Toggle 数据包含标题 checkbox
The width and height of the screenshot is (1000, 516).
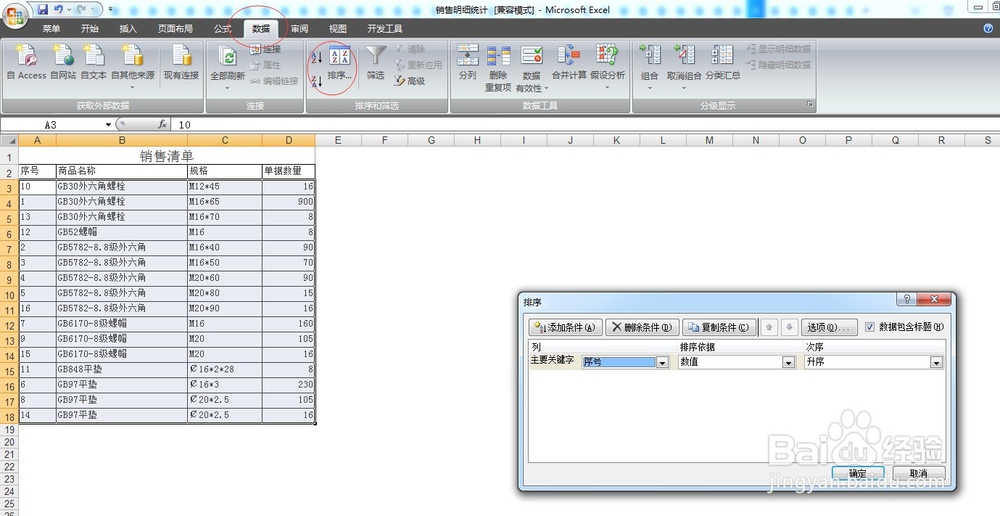(870, 327)
